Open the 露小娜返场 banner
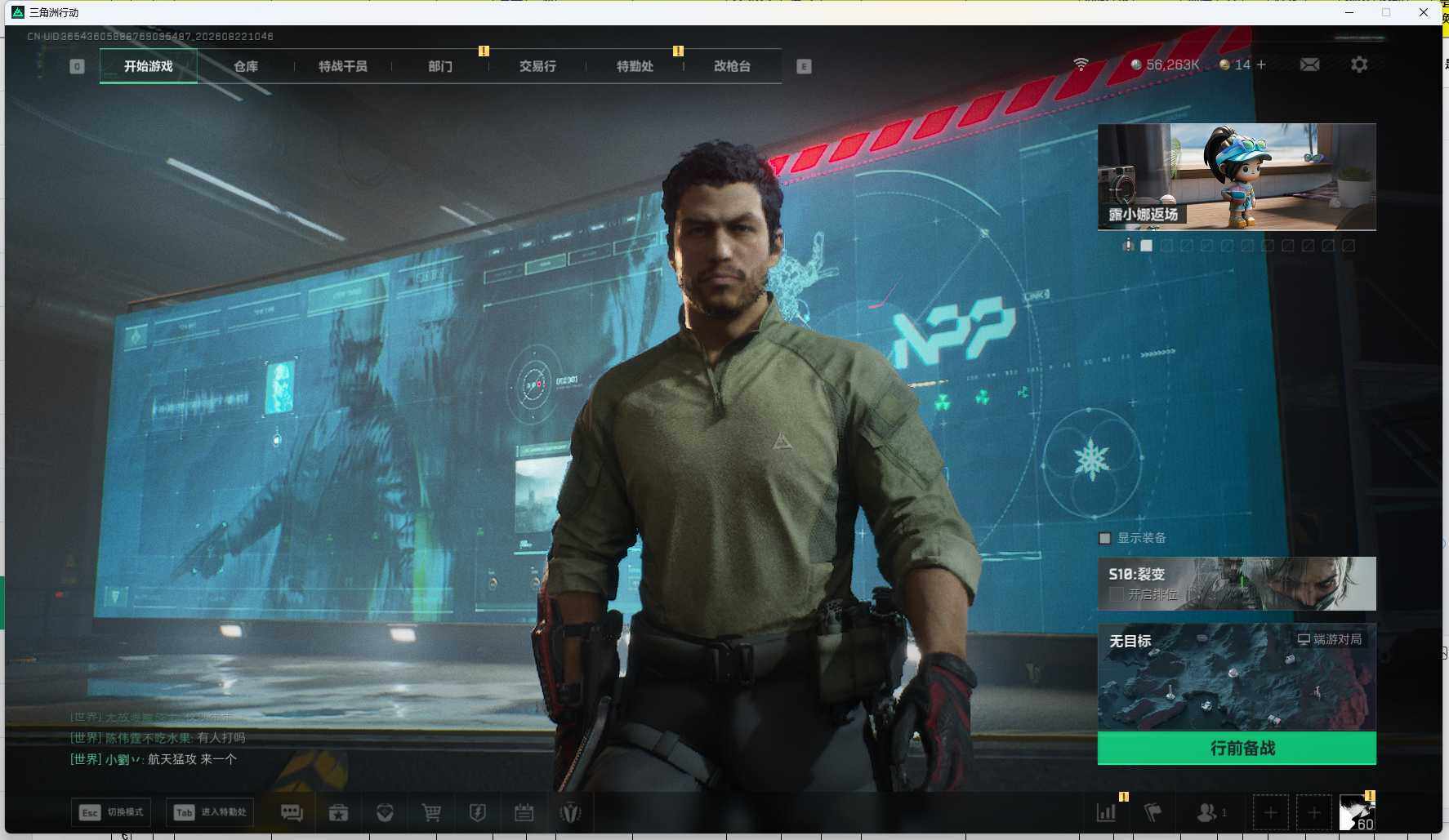The image size is (1449, 840). coord(1237,177)
